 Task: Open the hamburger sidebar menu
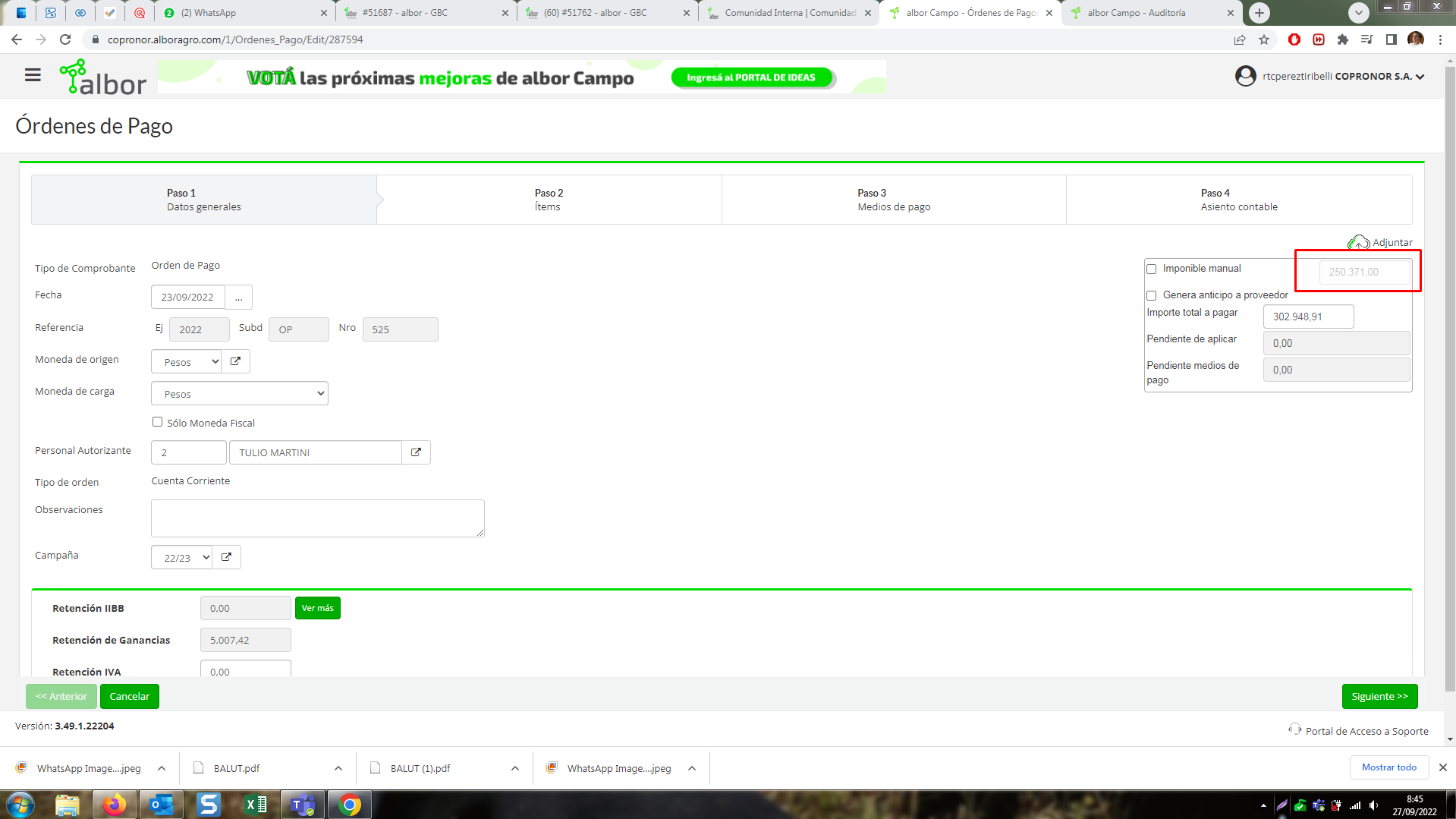pos(33,75)
